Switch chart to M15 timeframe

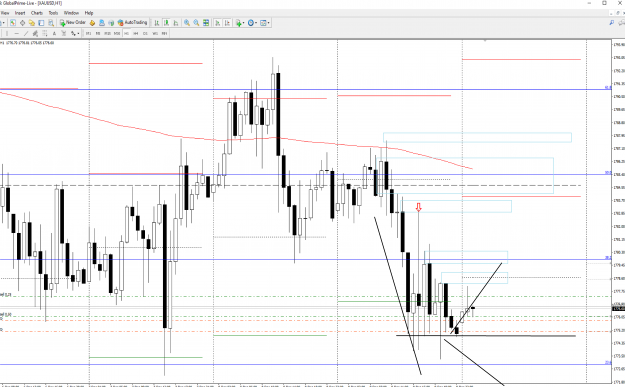[x=107, y=33]
